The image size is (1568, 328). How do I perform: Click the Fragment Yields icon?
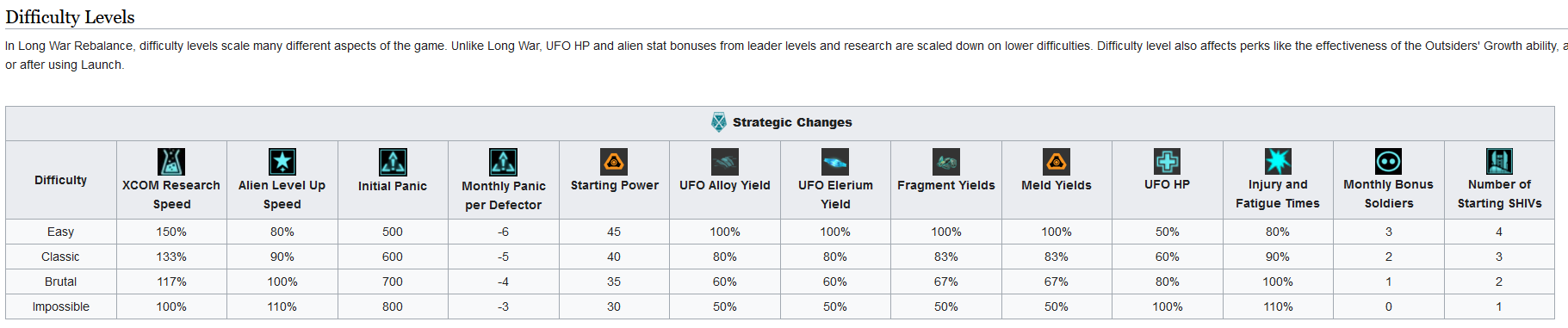point(946,161)
